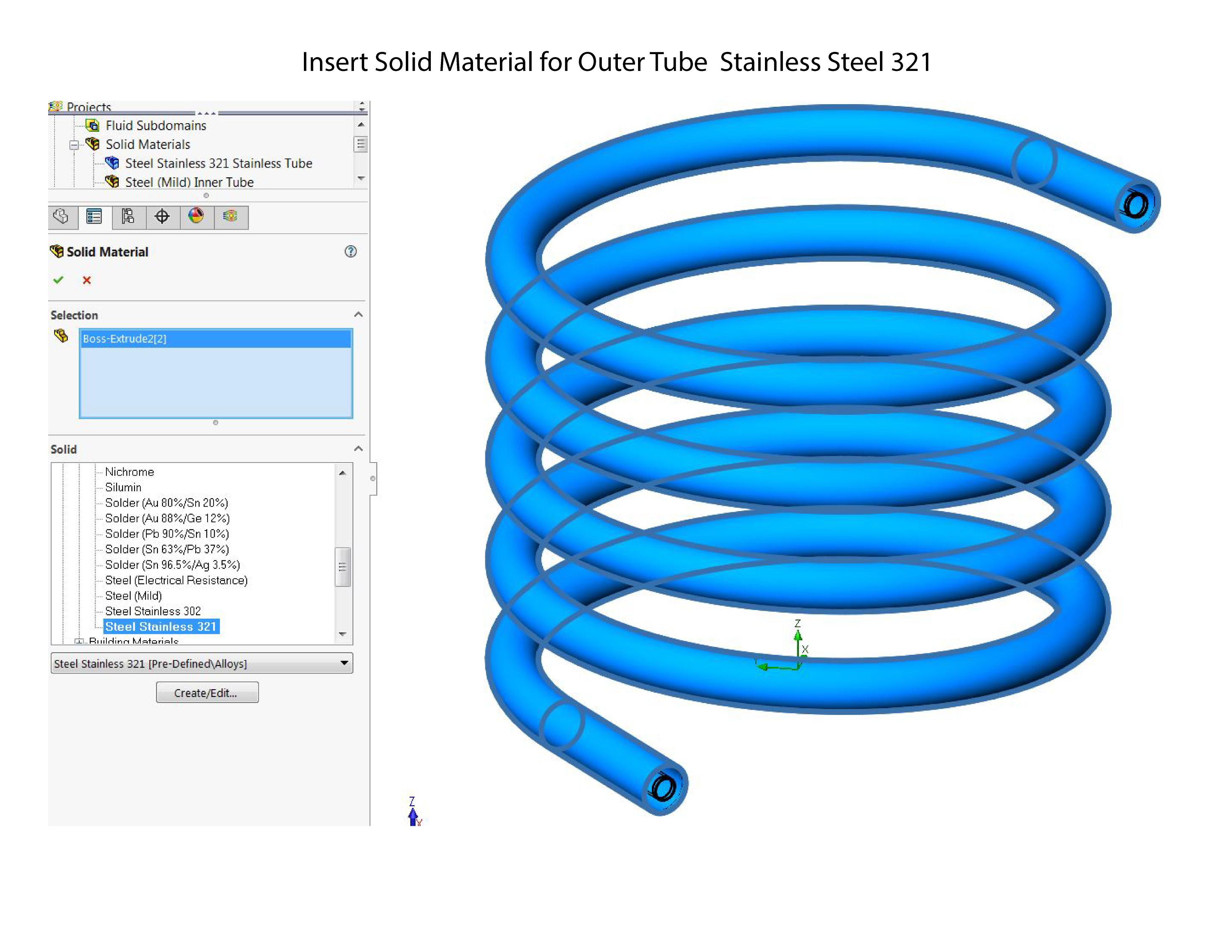Open the DisplayManager color ball tab
Viewport: 1232px width, 952px height.
pyautogui.click(x=196, y=217)
